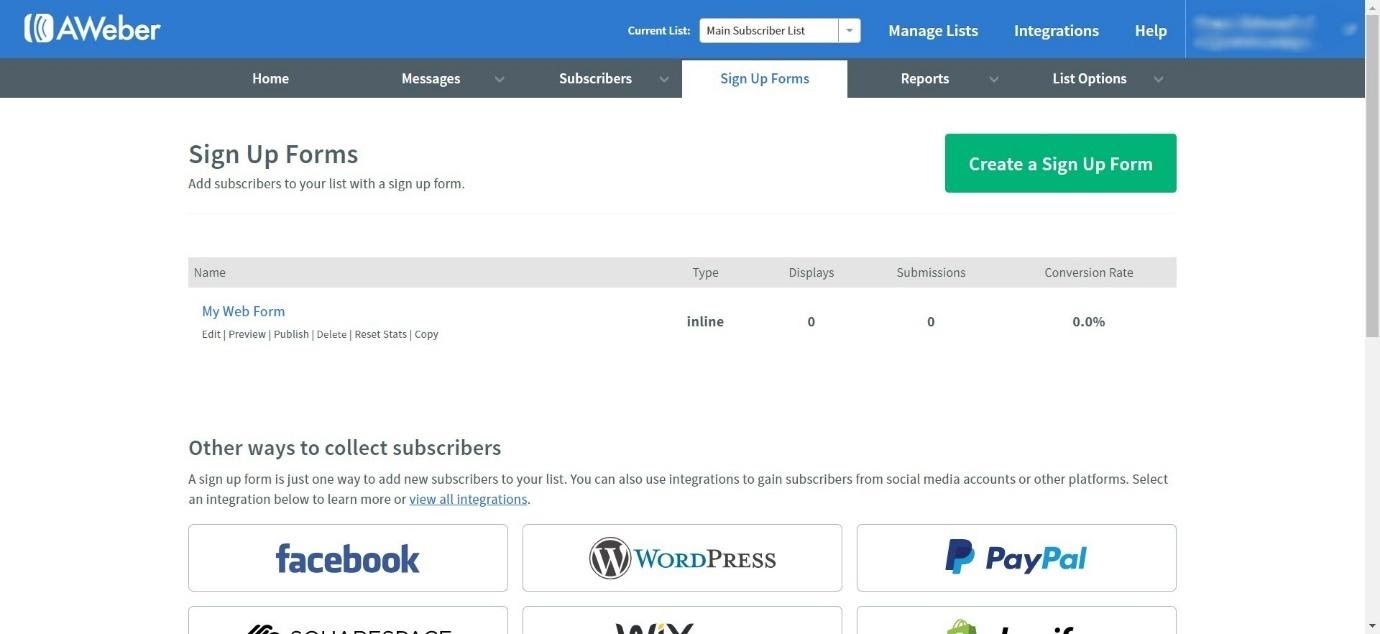This screenshot has height=634, width=1380.
Task: Click the page scrollbar up arrow
Action: (1372, 7)
